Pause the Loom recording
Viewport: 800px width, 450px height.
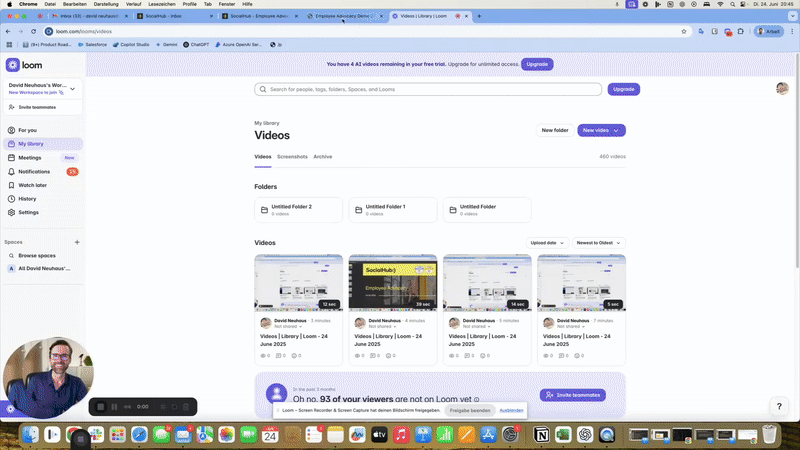click(114, 407)
